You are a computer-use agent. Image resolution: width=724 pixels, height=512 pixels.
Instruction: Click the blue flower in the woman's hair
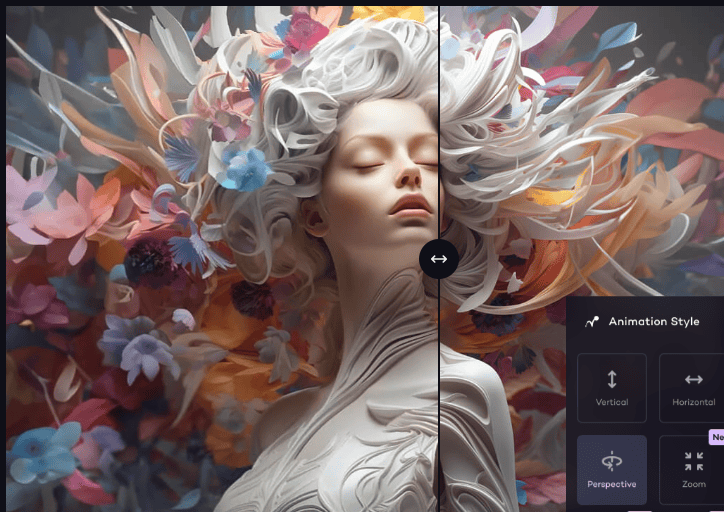click(243, 169)
